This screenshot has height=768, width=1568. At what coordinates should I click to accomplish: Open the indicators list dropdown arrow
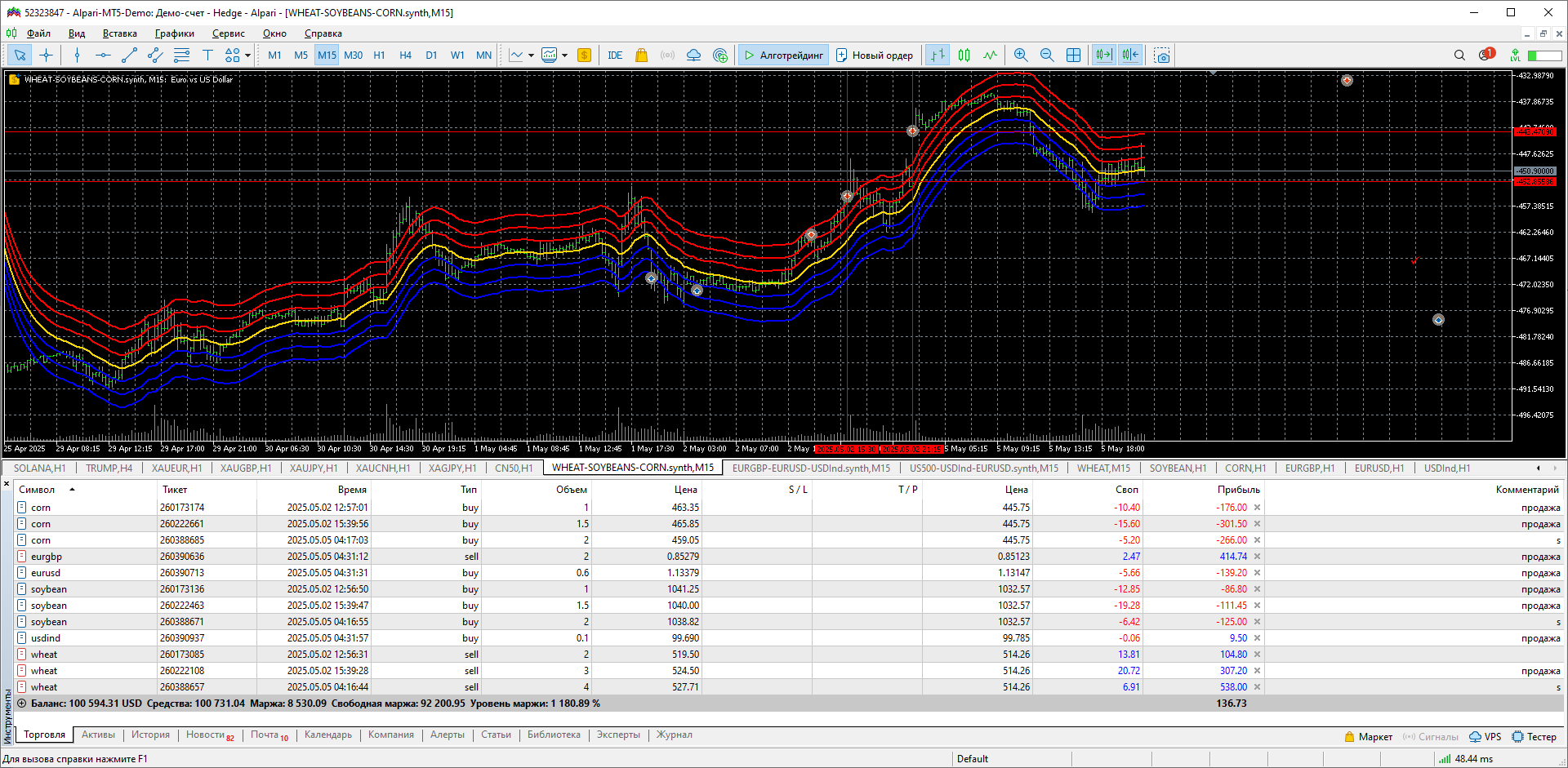pos(564,55)
